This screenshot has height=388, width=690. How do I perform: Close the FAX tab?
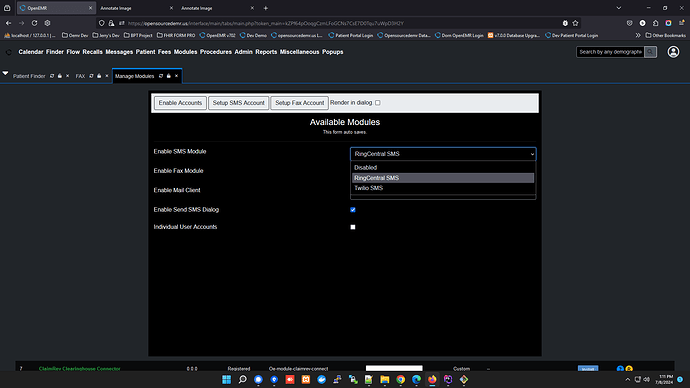pyautogui.click(x=106, y=76)
